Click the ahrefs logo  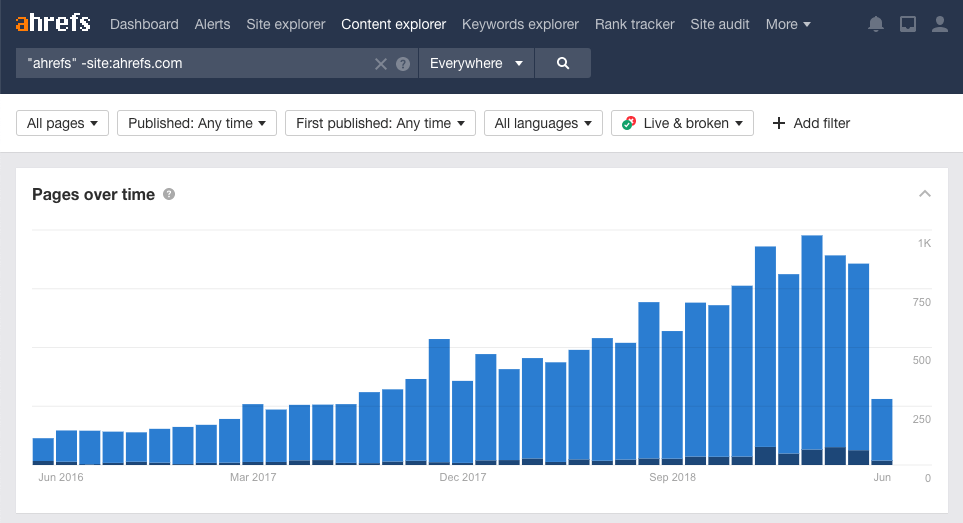(53, 23)
